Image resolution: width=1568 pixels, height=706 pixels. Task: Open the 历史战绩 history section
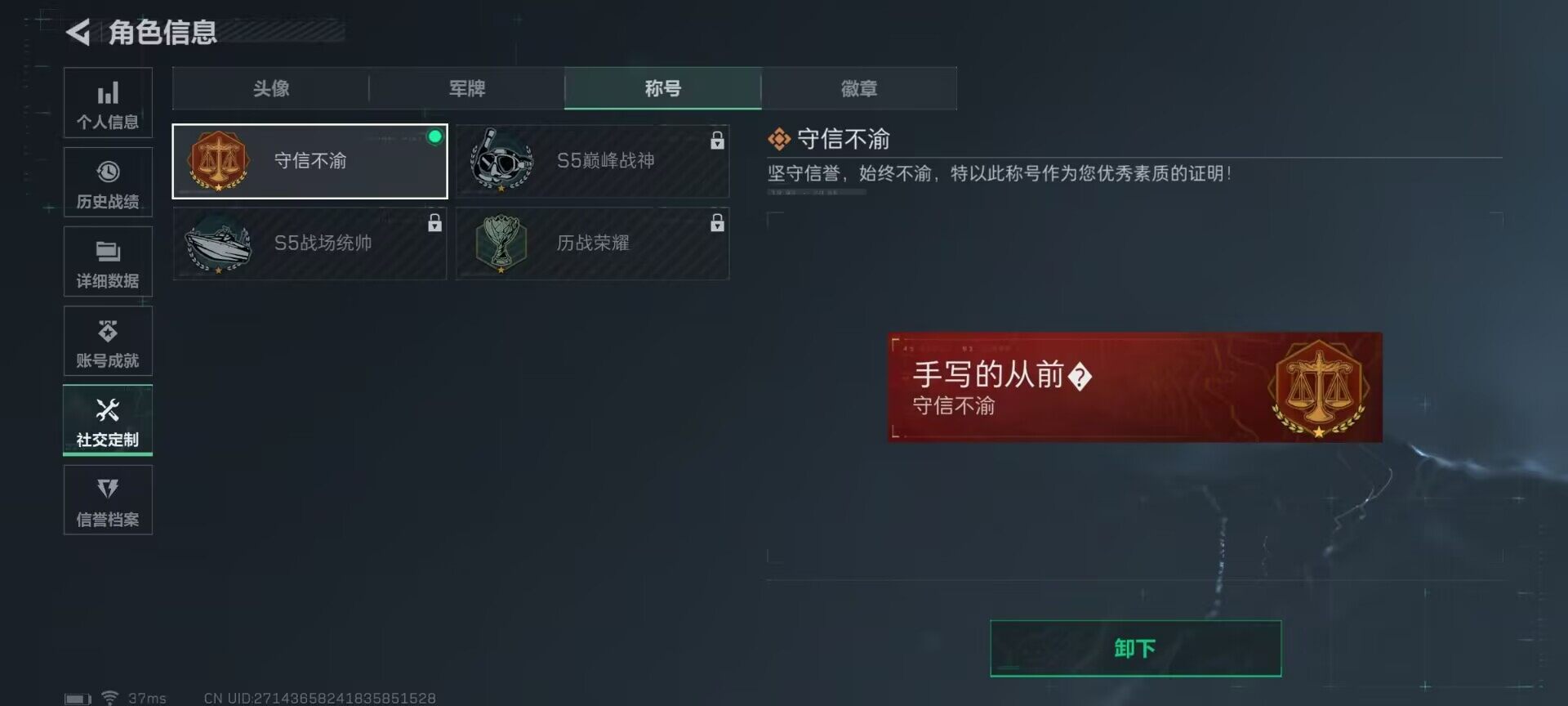108,182
